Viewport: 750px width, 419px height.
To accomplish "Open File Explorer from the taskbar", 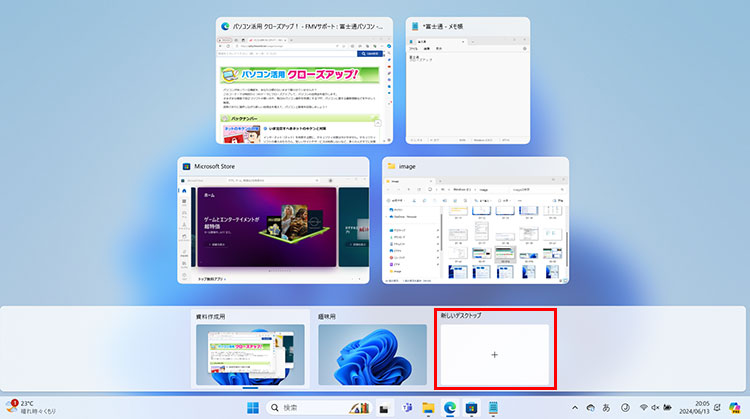I will pyautogui.click(x=428, y=408).
